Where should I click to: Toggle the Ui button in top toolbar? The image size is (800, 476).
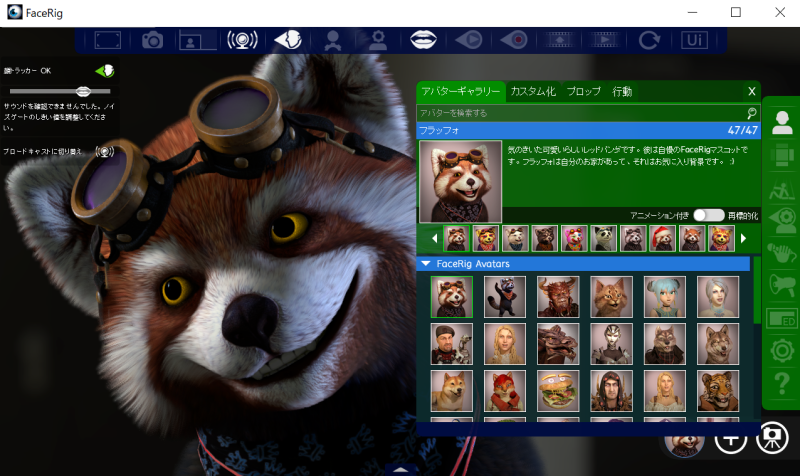694,40
